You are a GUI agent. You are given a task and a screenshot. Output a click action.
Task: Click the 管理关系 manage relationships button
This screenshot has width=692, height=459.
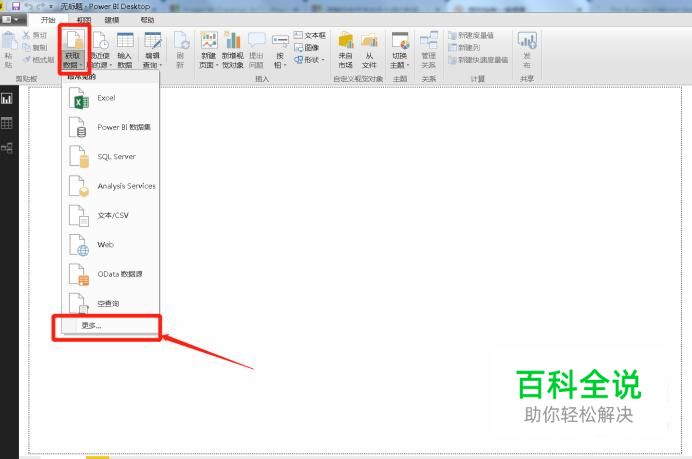[x=429, y=49]
